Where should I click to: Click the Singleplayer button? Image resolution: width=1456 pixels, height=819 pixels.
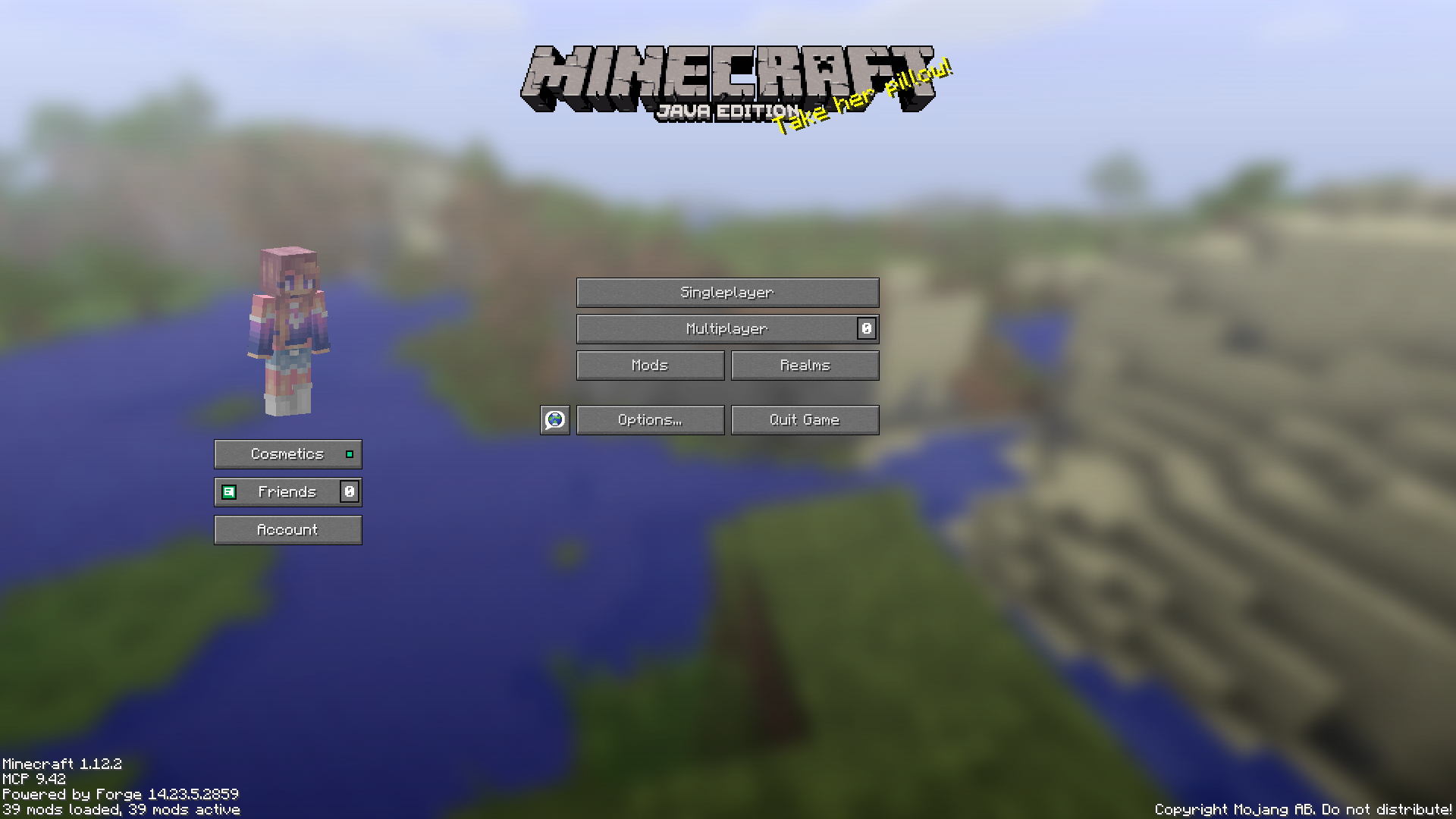(728, 291)
